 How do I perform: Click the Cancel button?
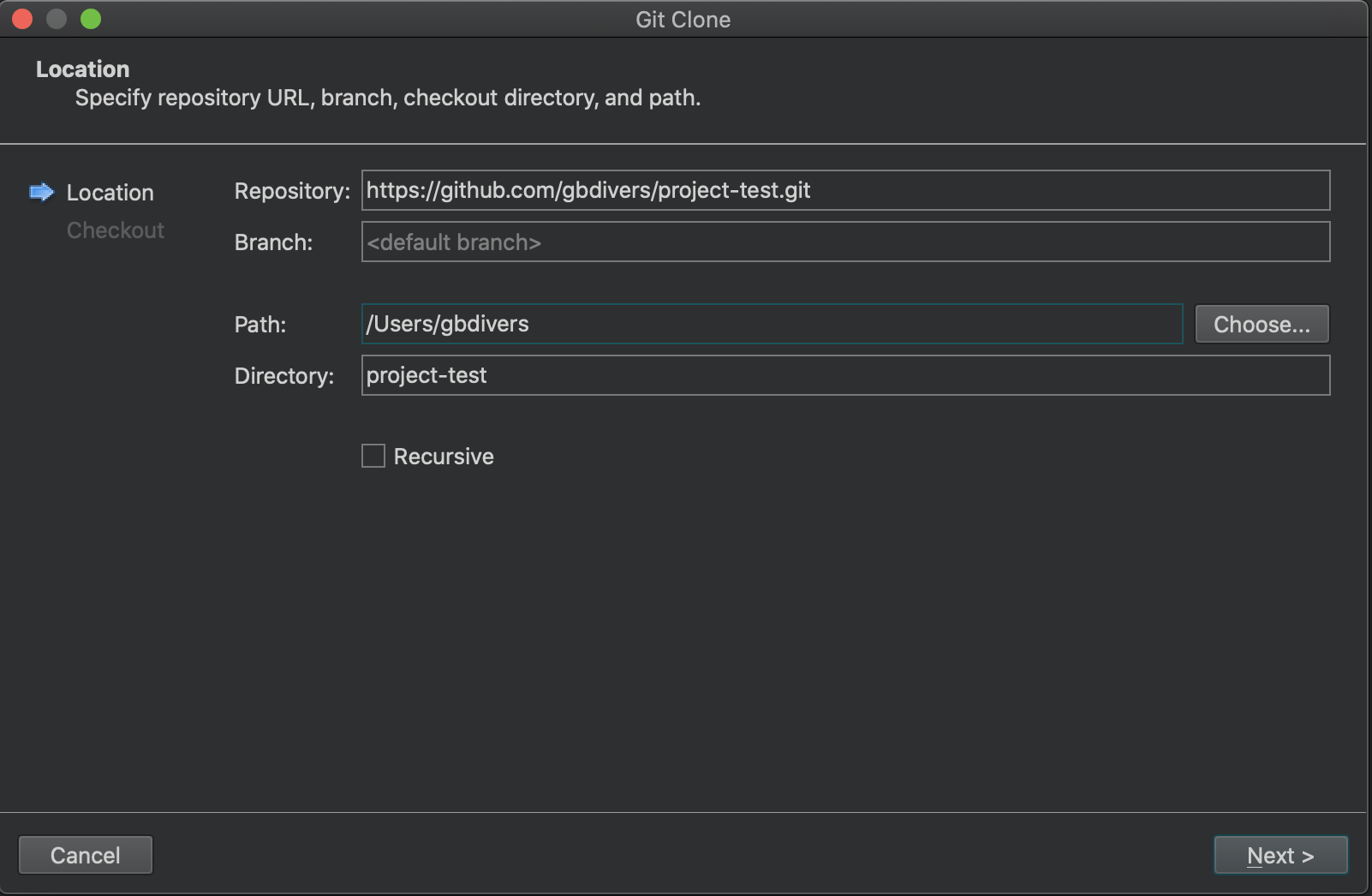86,855
